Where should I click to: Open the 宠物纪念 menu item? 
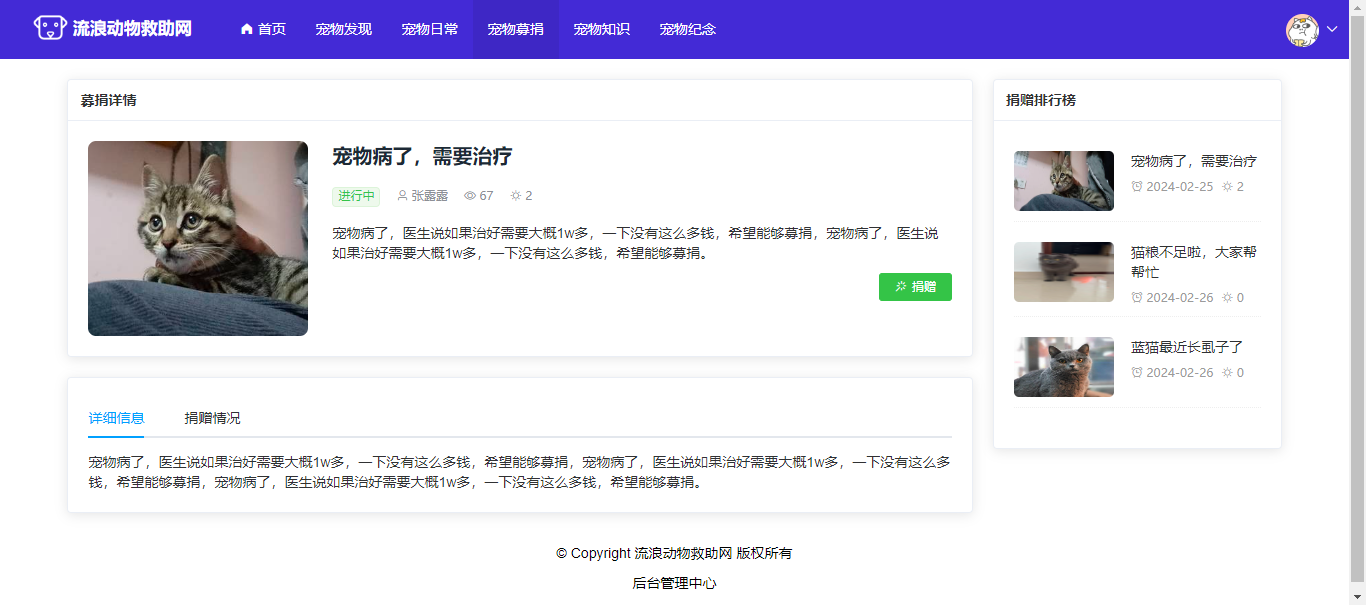pos(687,29)
